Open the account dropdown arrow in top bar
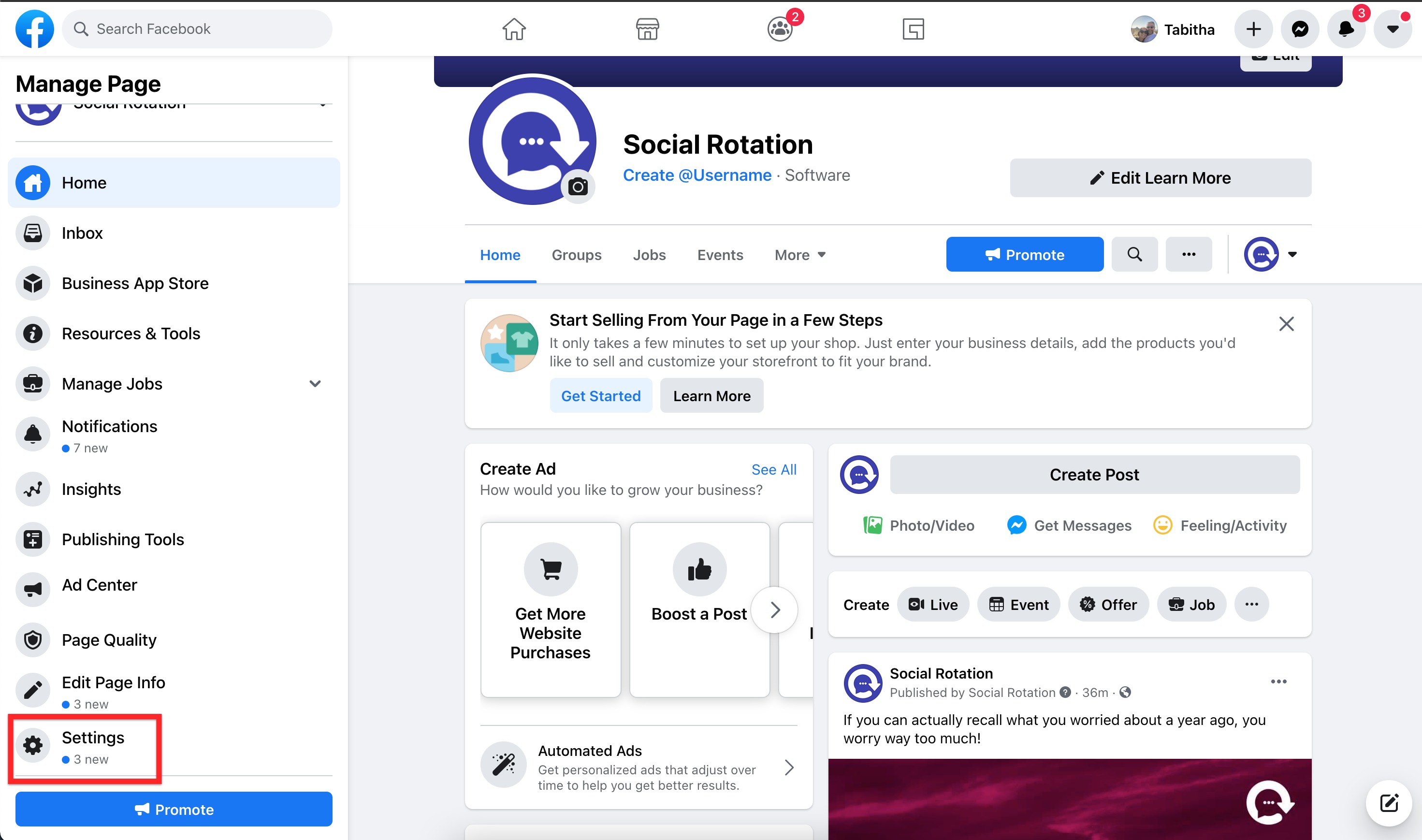Viewport: 1422px width, 840px height. click(1393, 29)
